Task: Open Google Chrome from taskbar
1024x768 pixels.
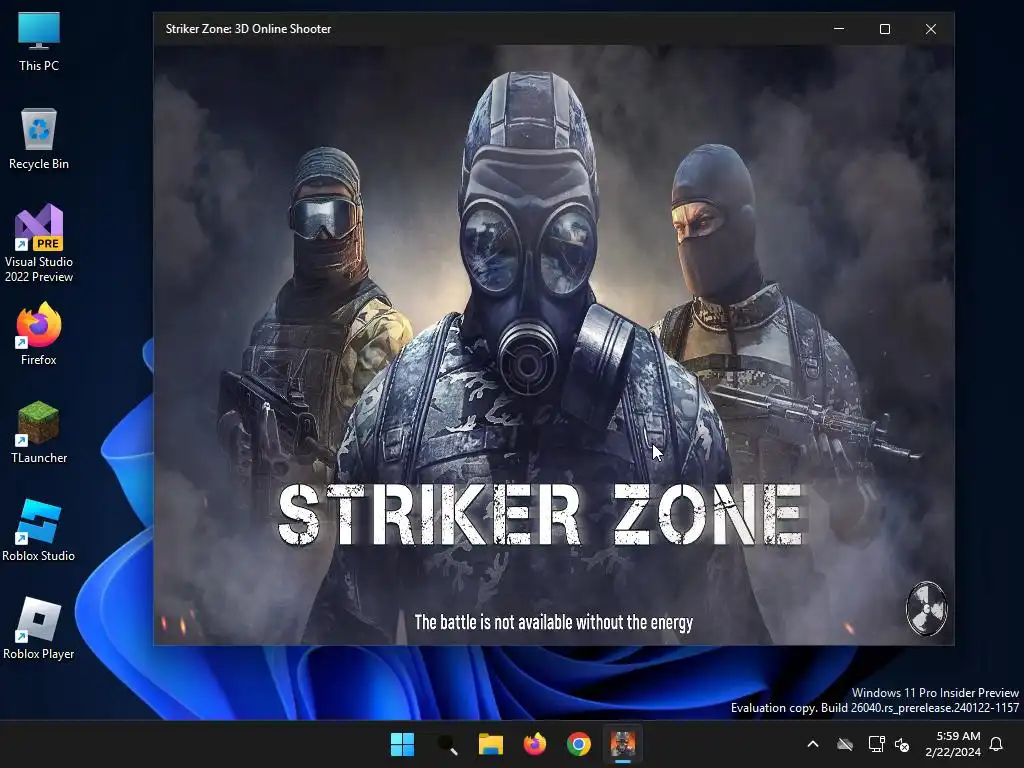Action: [579, 744]
